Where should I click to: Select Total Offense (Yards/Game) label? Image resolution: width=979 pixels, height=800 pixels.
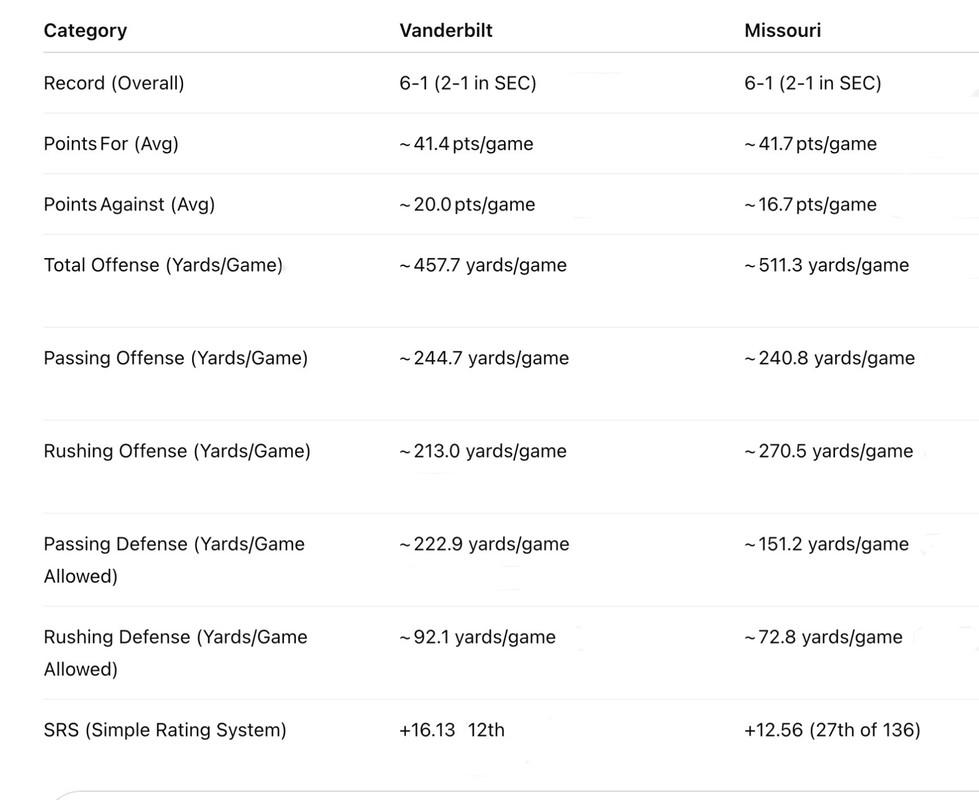(163, 265)
